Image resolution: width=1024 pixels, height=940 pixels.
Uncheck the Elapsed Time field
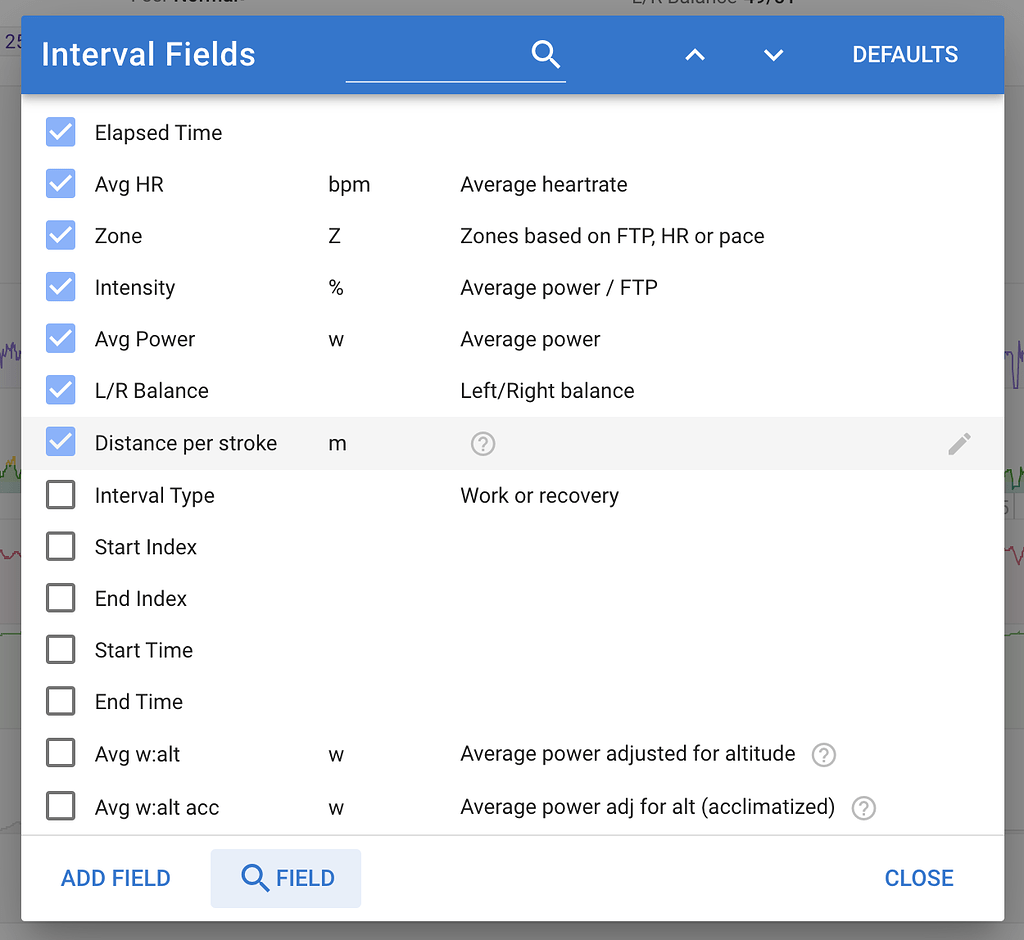click(60, 132)
